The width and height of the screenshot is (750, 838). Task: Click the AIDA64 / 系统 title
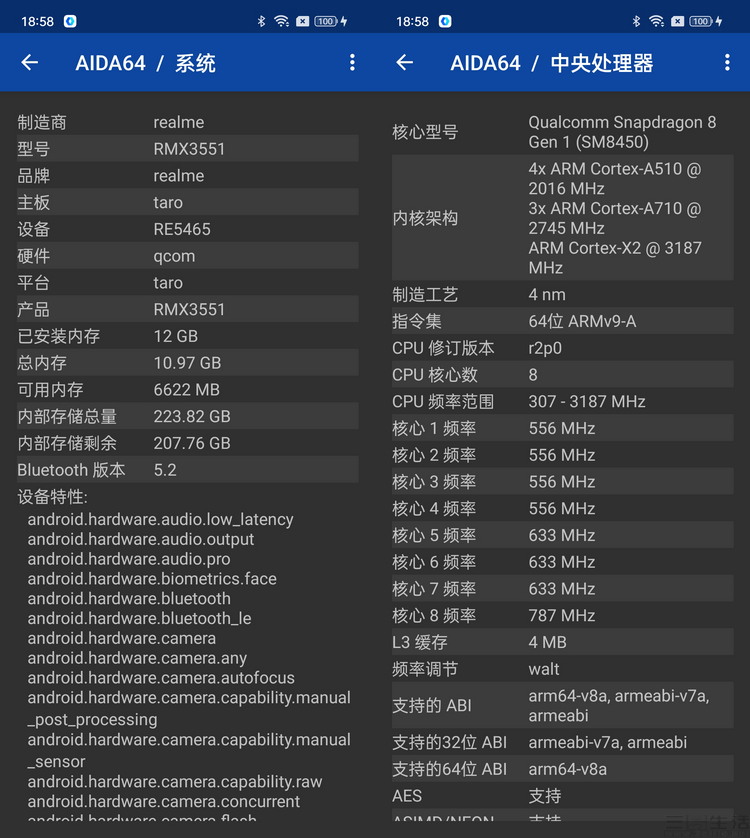click(x=145, y=63)
